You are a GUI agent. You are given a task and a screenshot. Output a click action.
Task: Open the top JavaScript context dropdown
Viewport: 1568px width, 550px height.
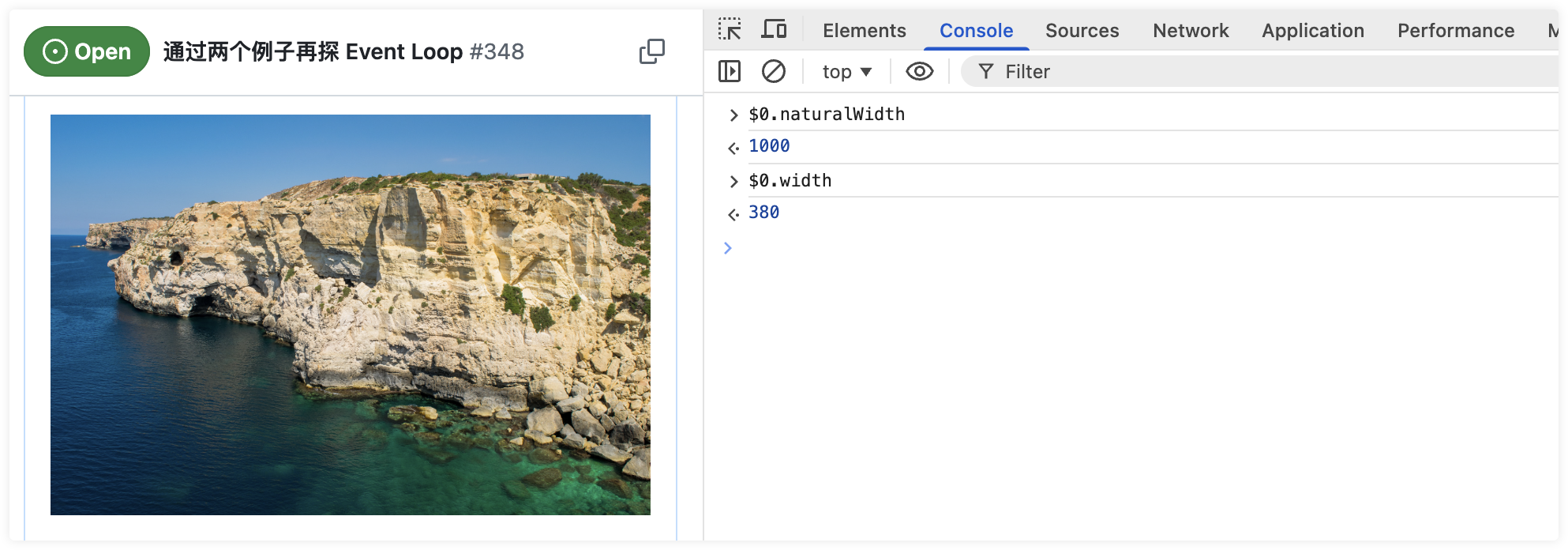pos(846,72)
